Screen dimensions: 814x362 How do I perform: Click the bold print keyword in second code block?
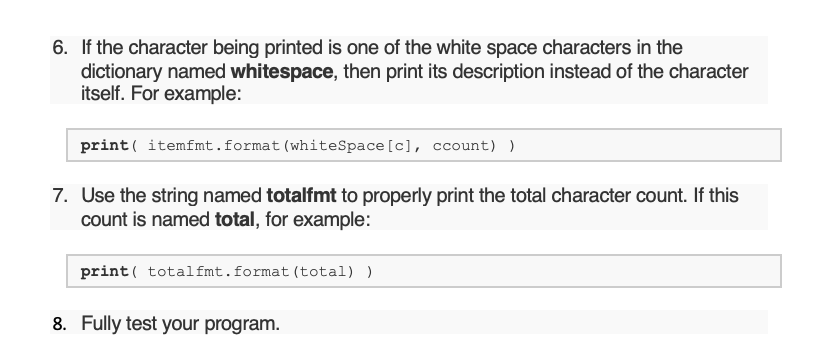click(x=104, y=272)
